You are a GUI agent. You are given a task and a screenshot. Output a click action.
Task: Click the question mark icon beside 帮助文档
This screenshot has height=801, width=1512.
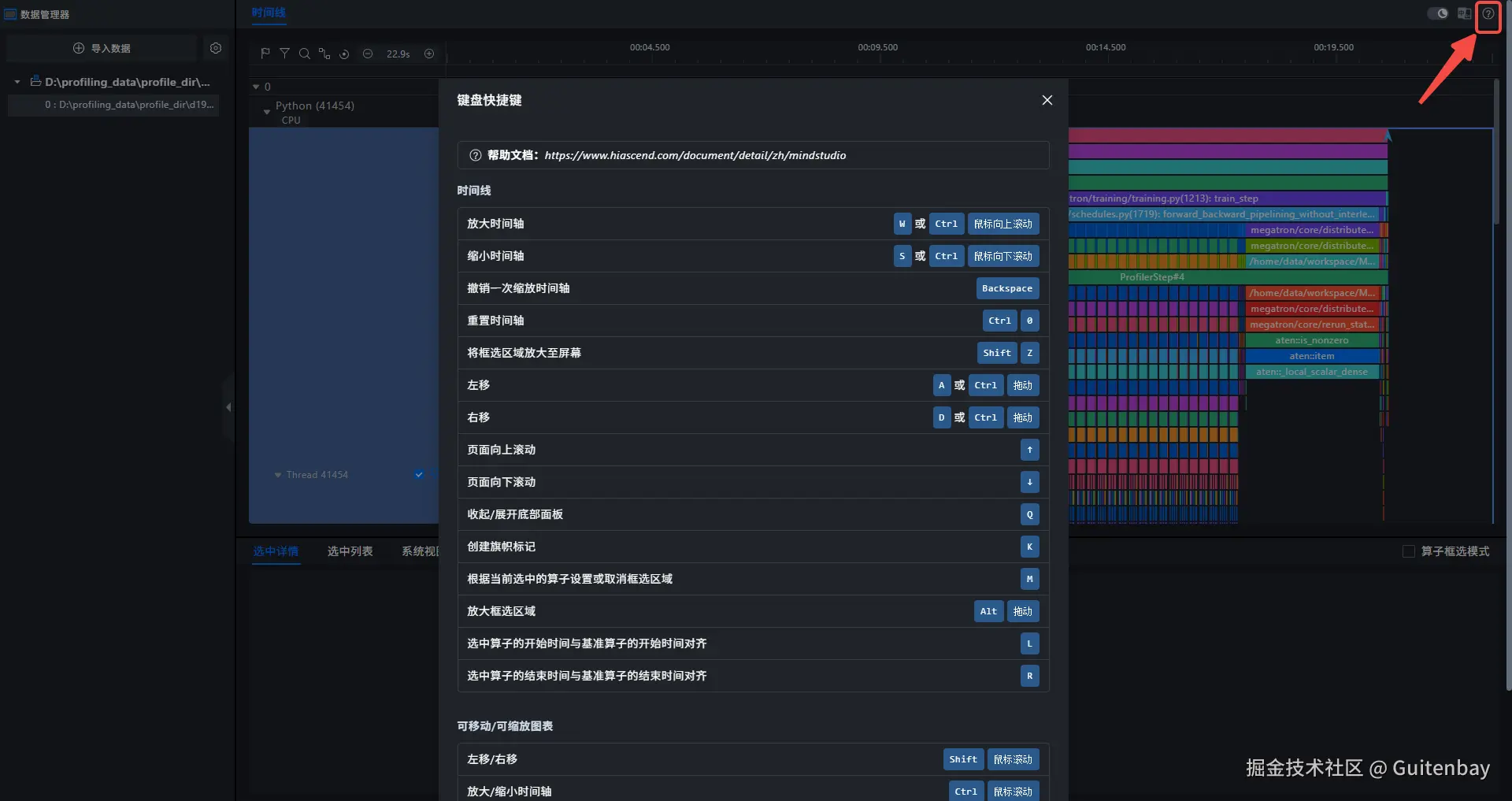tap(476, 155)
